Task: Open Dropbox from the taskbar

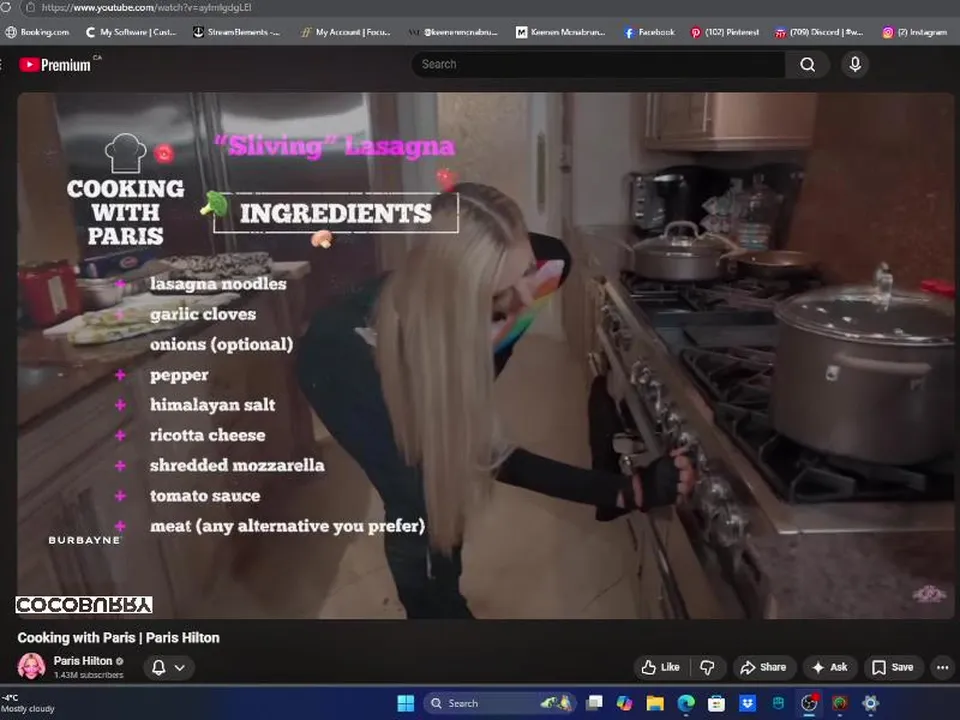Action: click(747, 703)
